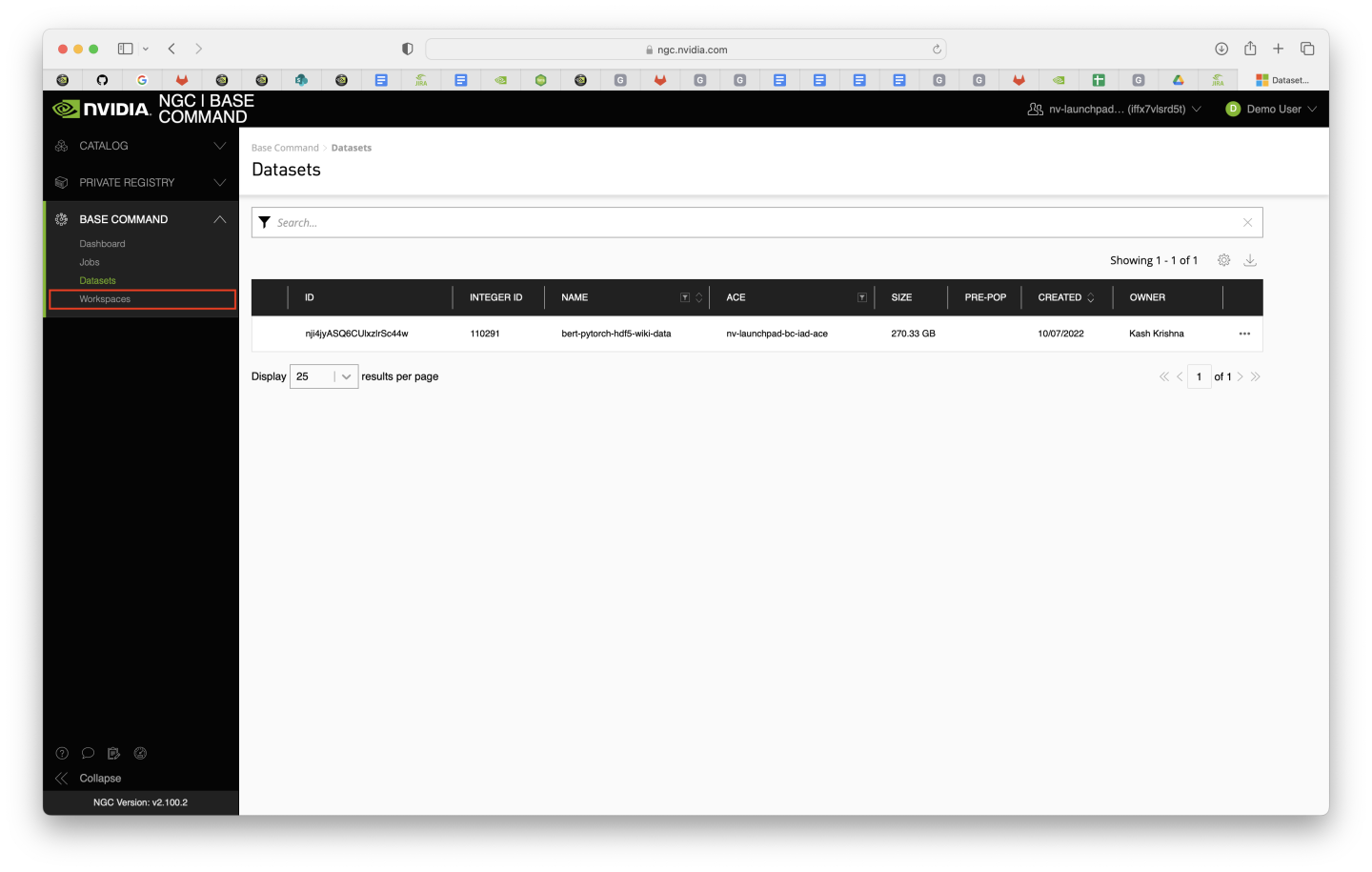Open the chat bubble feedback icon
The height and width of the screenshot is (872, 1372).
[88, 753]
